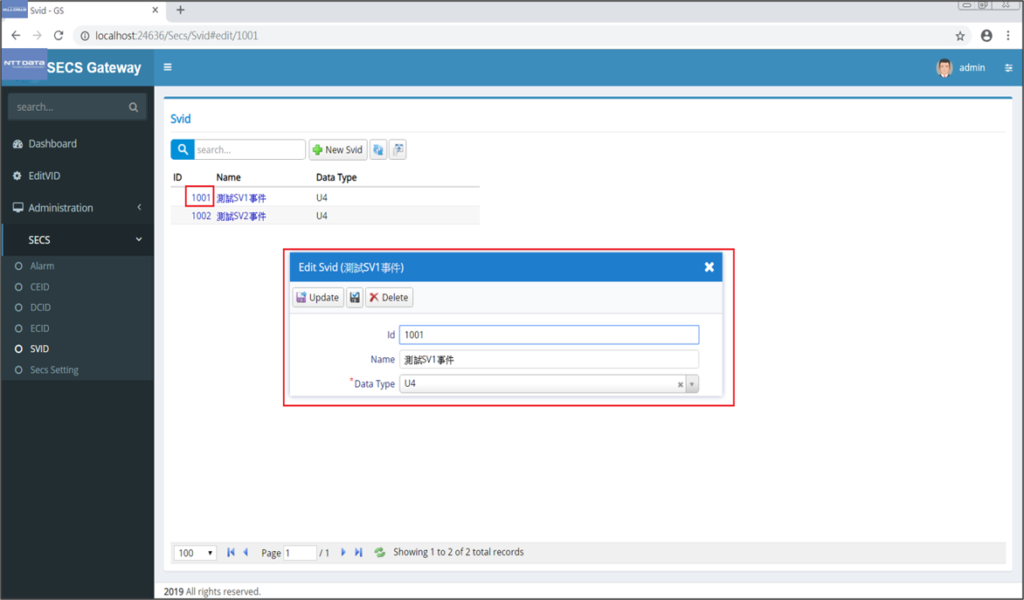
Task: Expand the Administration menu
Action: [77, 208]
